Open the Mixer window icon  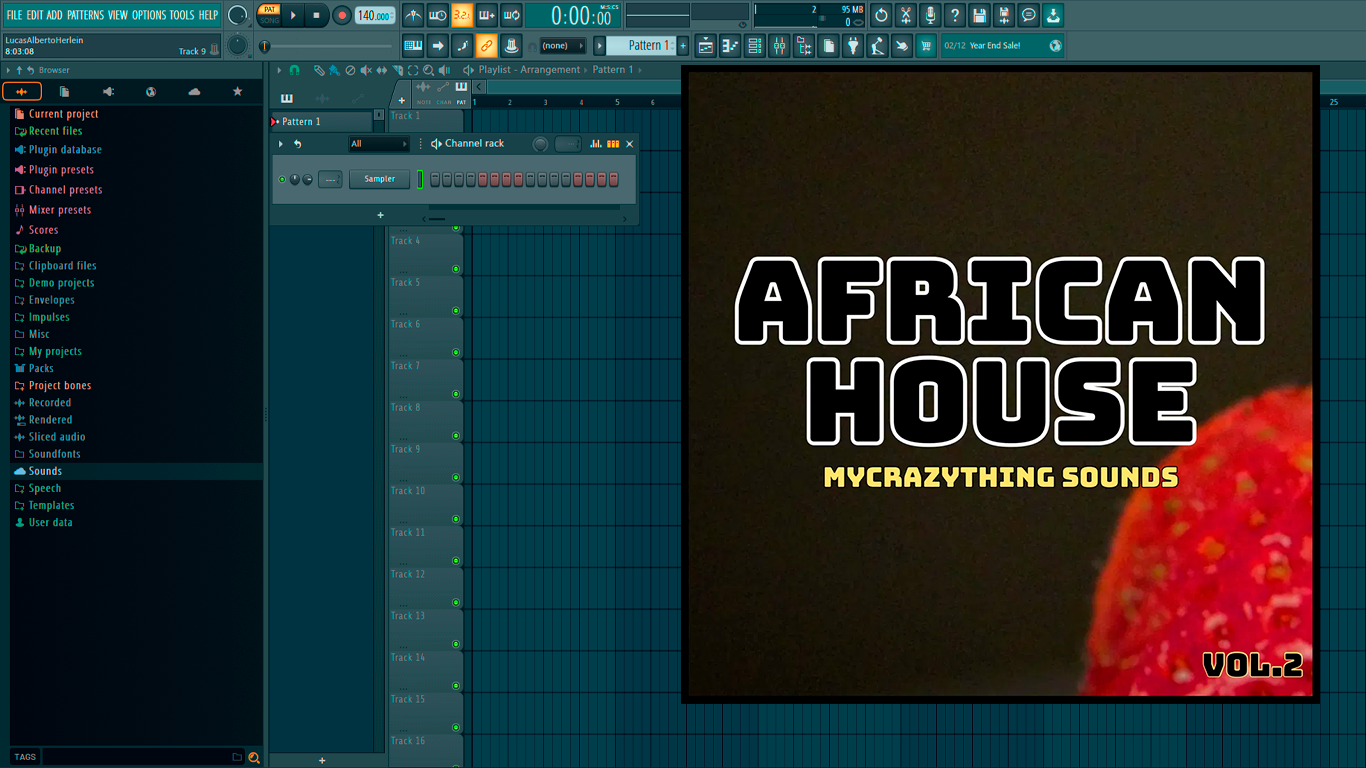coord(779,45)
